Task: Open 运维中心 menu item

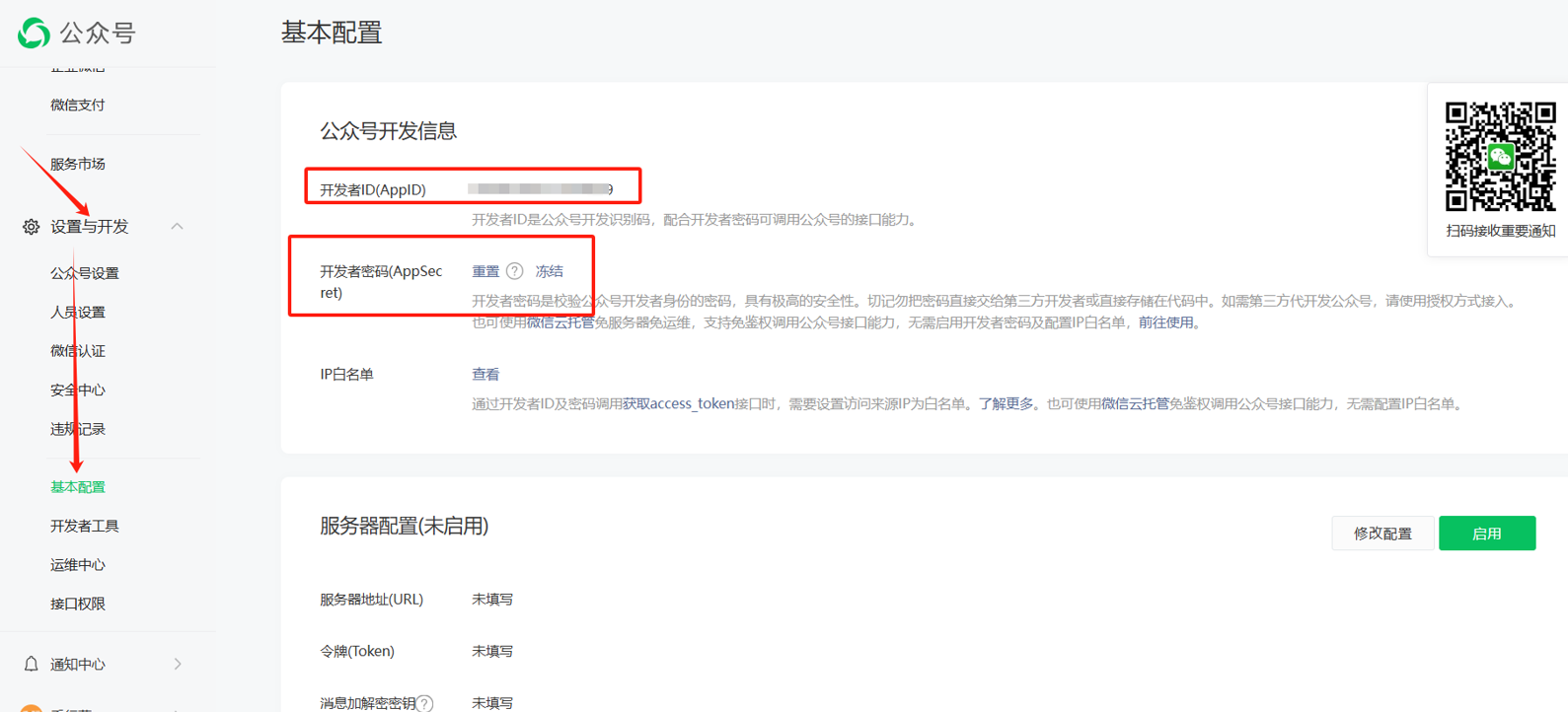Action: pos(78,565)
